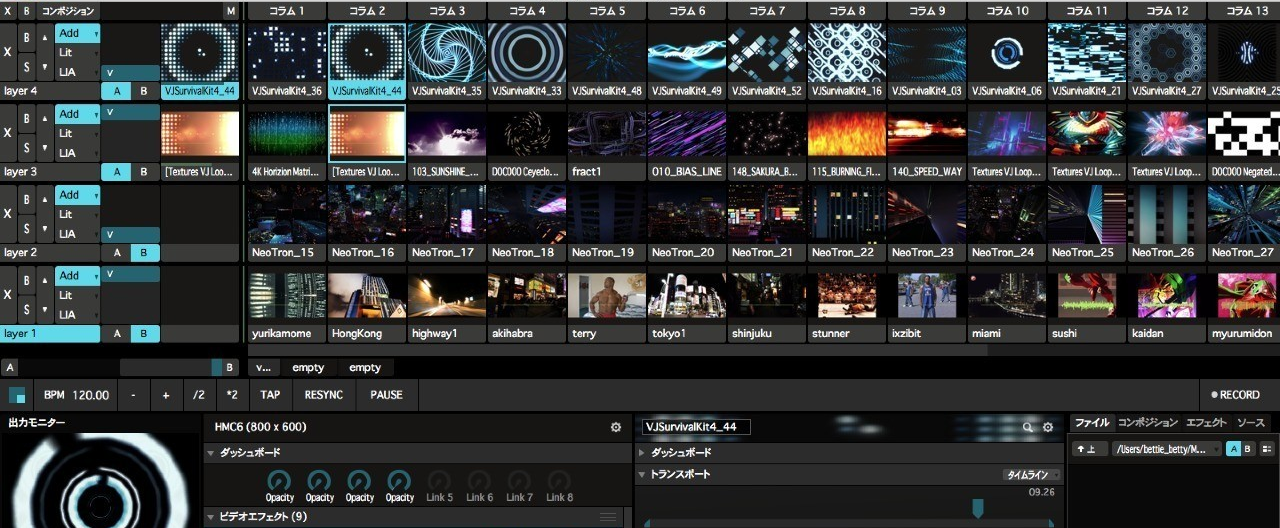Click the composition X button in header
The image size is (1280, 528).
coord(8,10)
